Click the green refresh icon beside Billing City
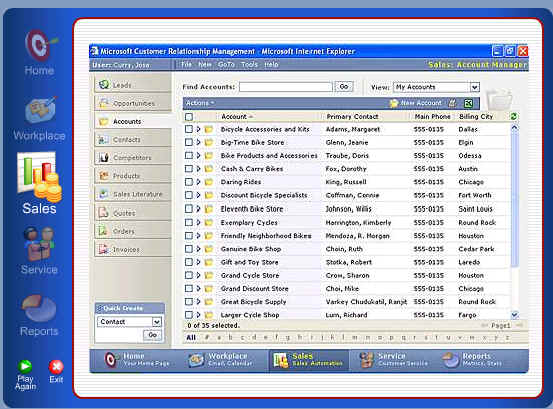The image size is (553, 409). 514,116
